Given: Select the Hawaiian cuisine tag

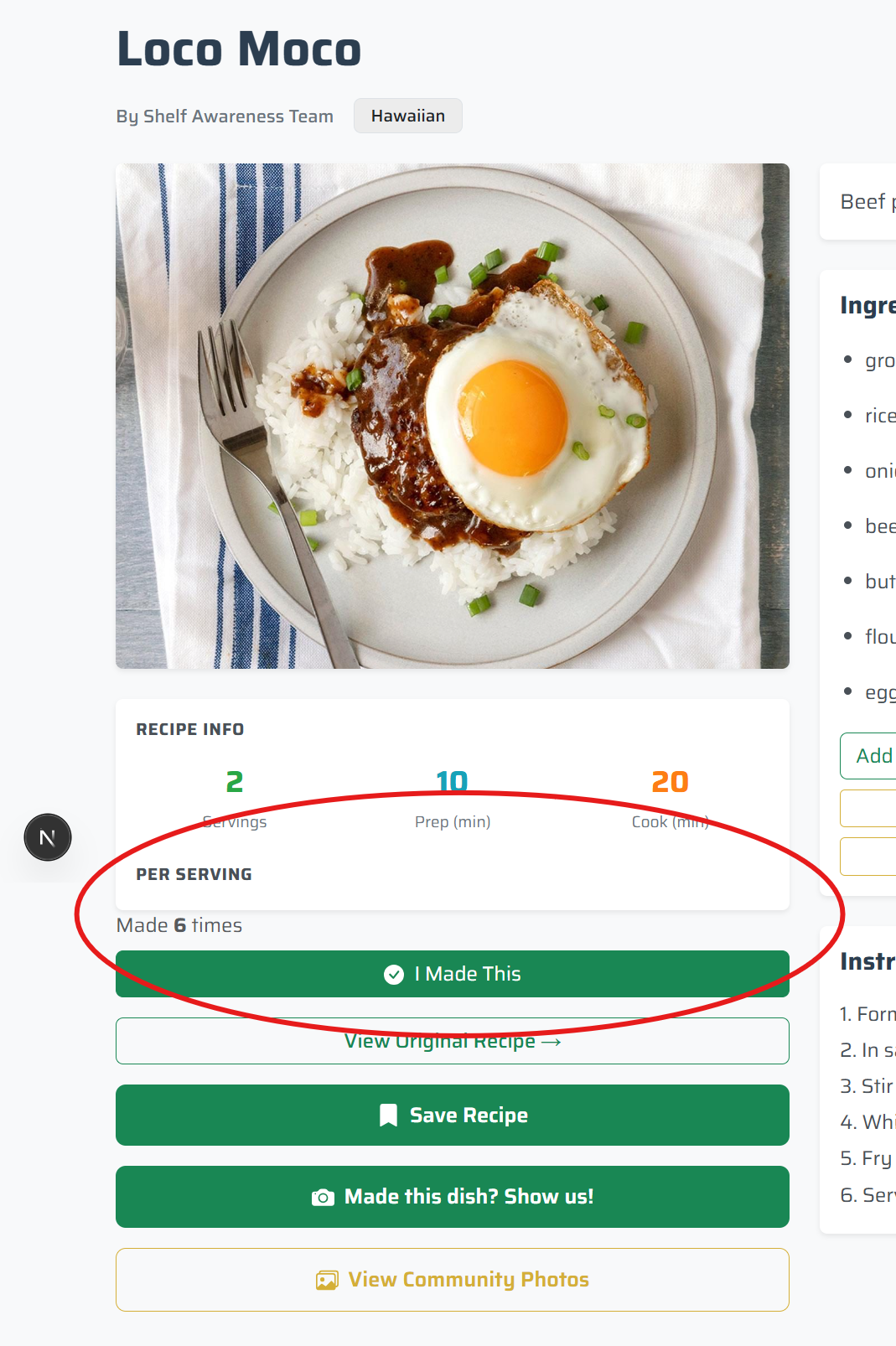Looking at the screenshot, I should pos(407,116).
